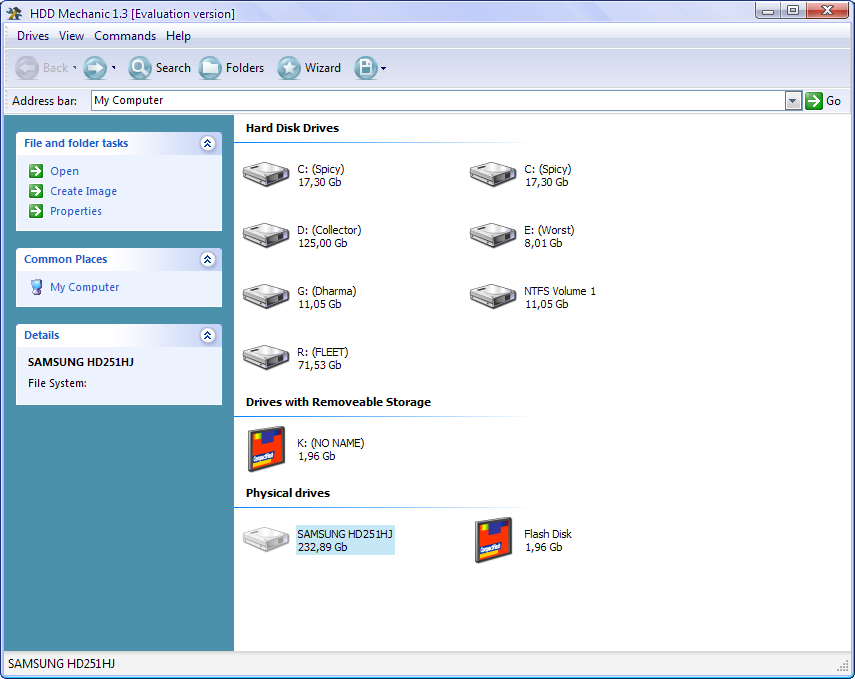The height and width of the screenshot is (679, 855).
Task: Collapse the Details panel
Action: click(208, 335)
